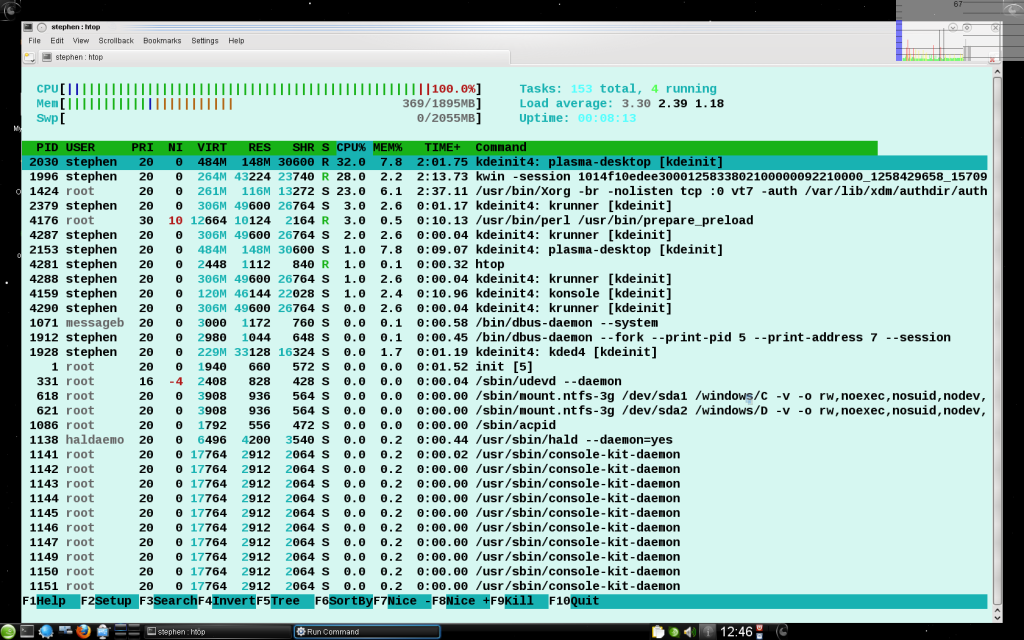Select the kdeinit4: kded4 process row
Screen dimensions: 1024x640
pyautogui.click(x=504, y=352)
